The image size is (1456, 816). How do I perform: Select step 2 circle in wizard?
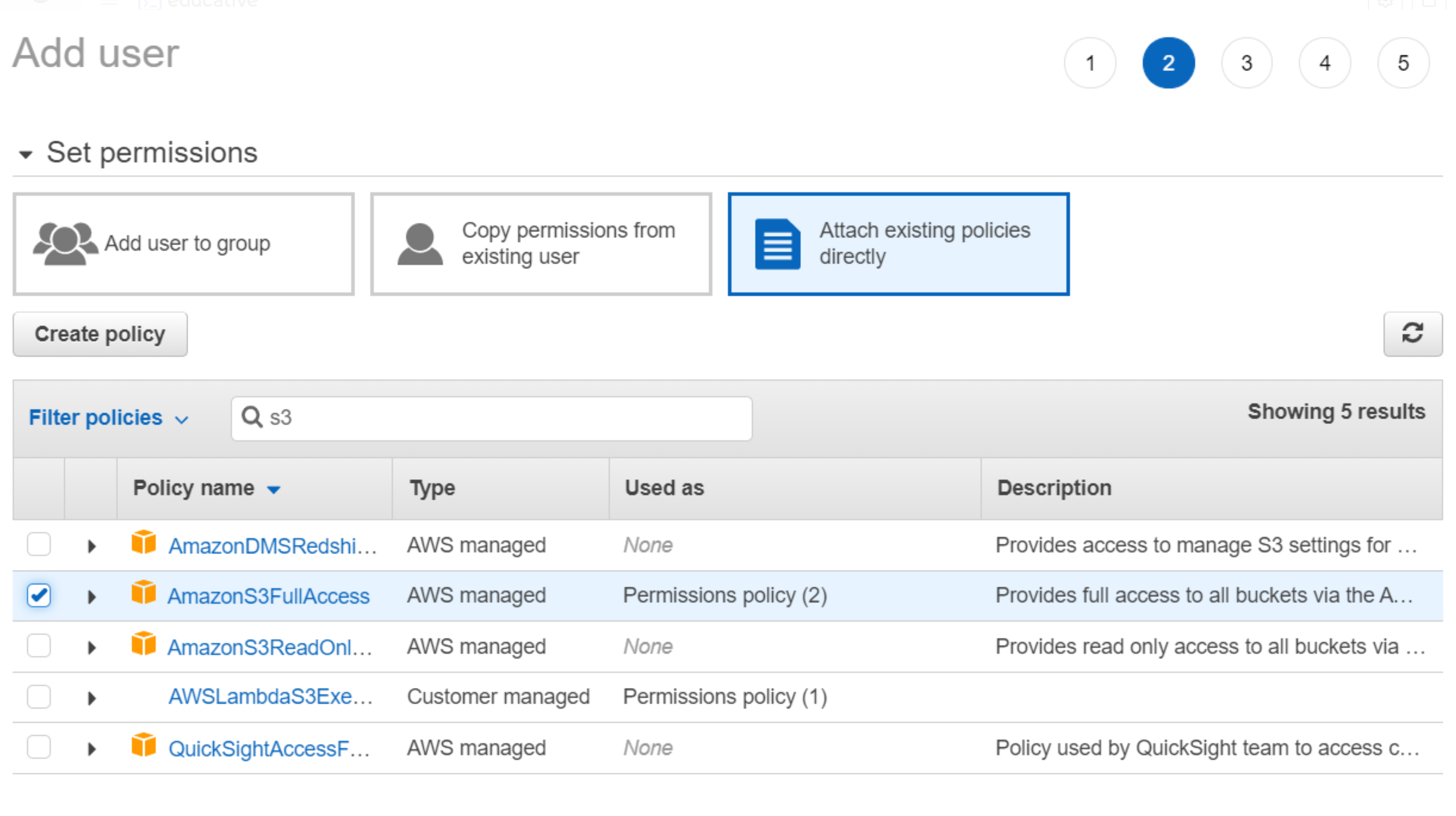point(1168,63)
